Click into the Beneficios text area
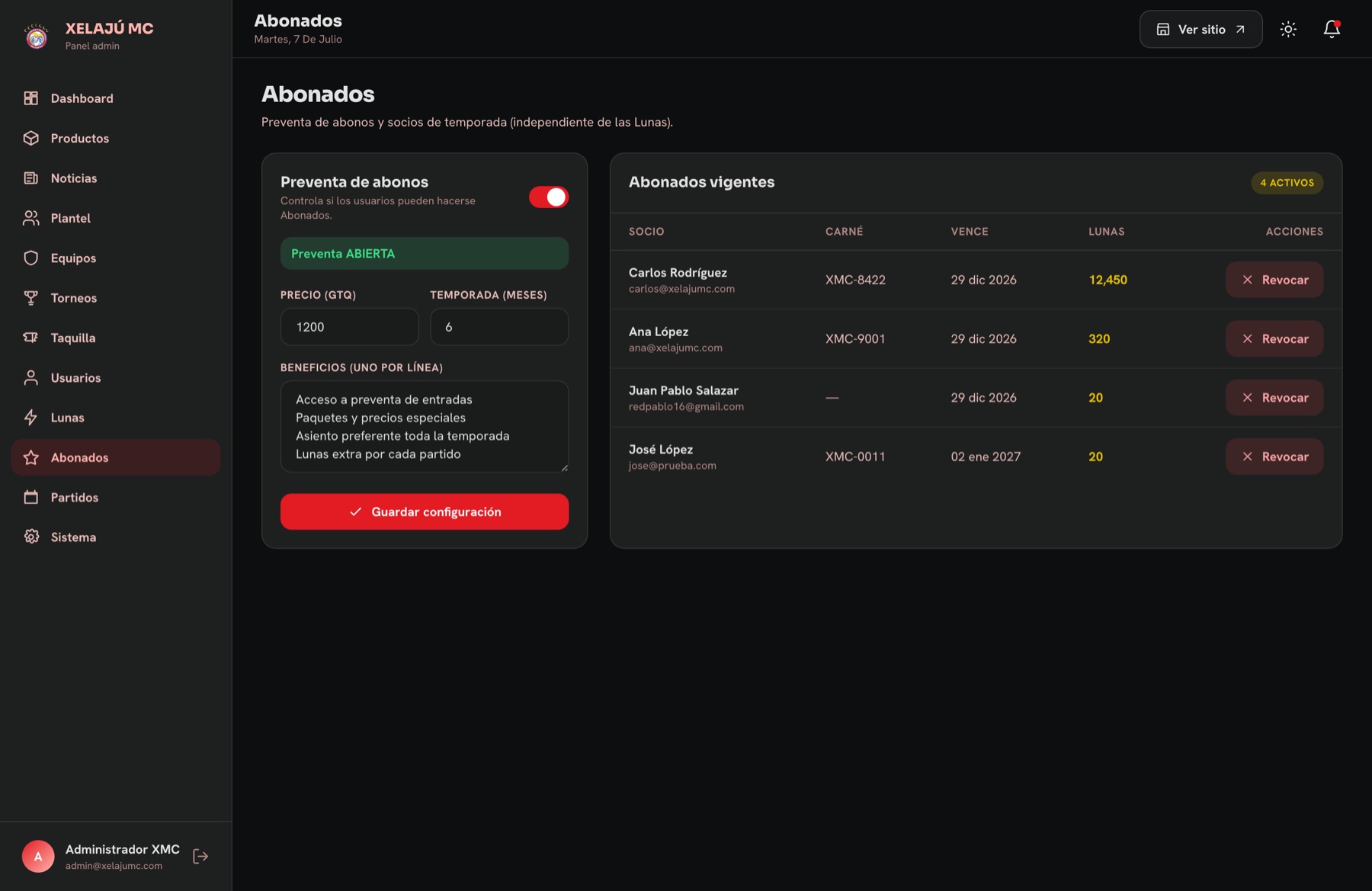1372x891 pixels. [425, 427]
